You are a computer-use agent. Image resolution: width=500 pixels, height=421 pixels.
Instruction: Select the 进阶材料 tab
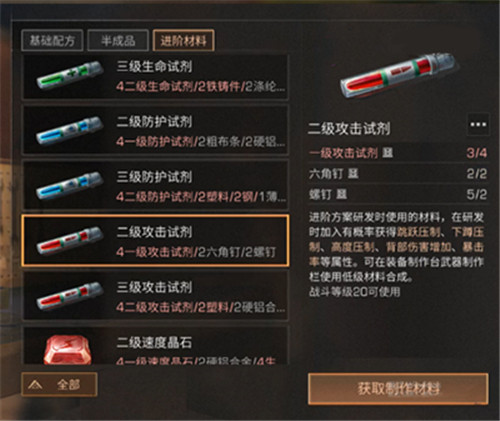[x=183, y=40]
